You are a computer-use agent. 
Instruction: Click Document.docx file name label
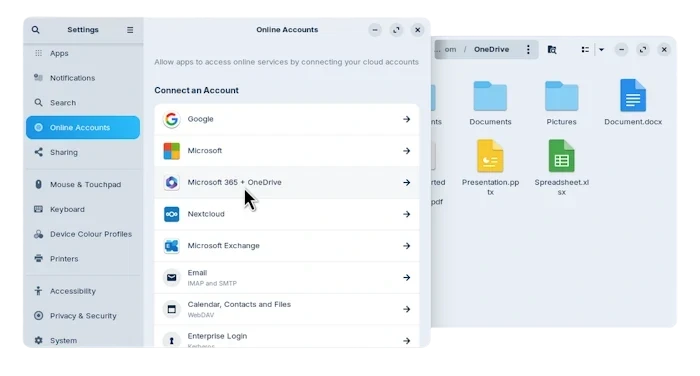pyautogui.click(x=633, y=122)
